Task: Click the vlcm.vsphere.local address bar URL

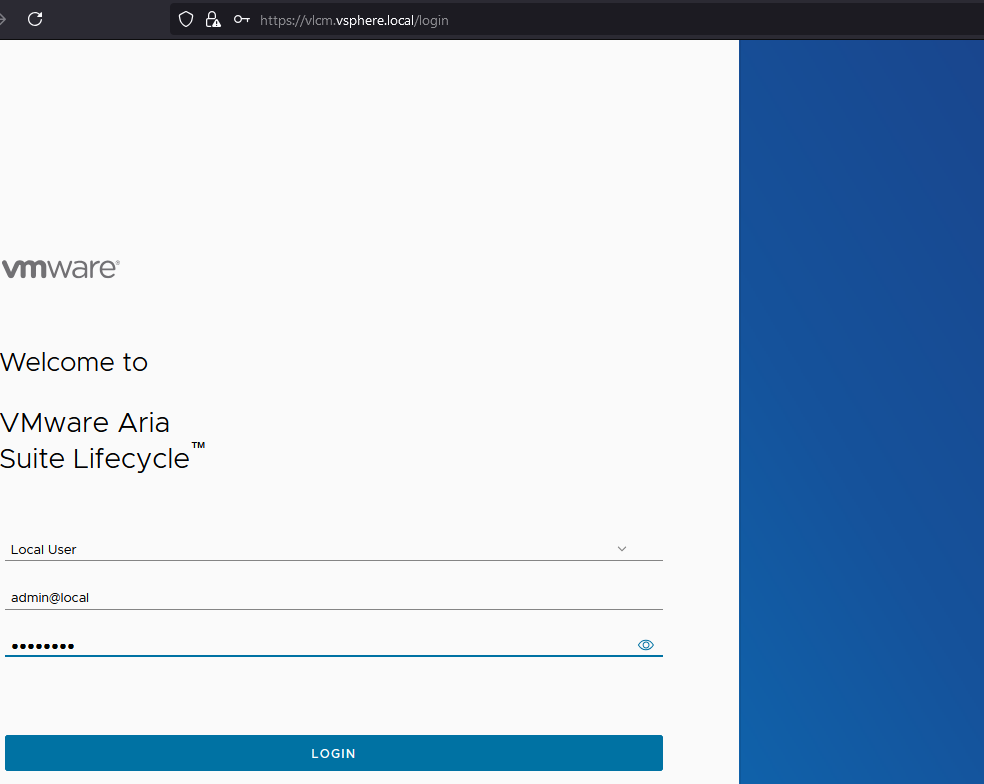Action: (354, 20)
